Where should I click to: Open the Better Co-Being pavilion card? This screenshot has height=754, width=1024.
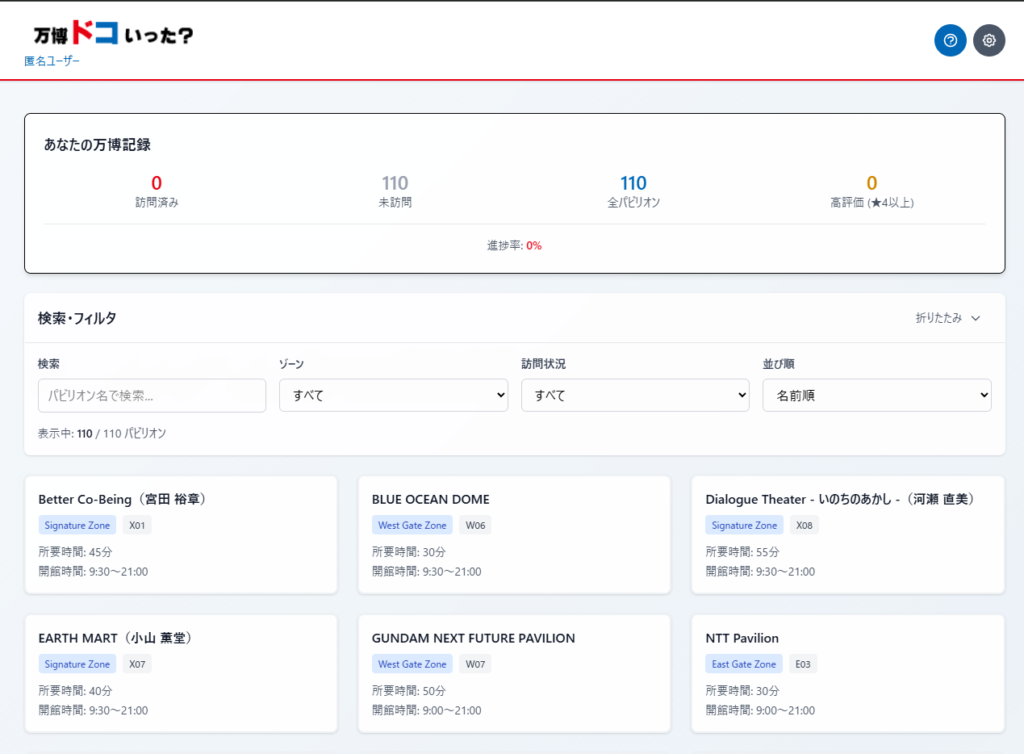(x=181, y=535)
